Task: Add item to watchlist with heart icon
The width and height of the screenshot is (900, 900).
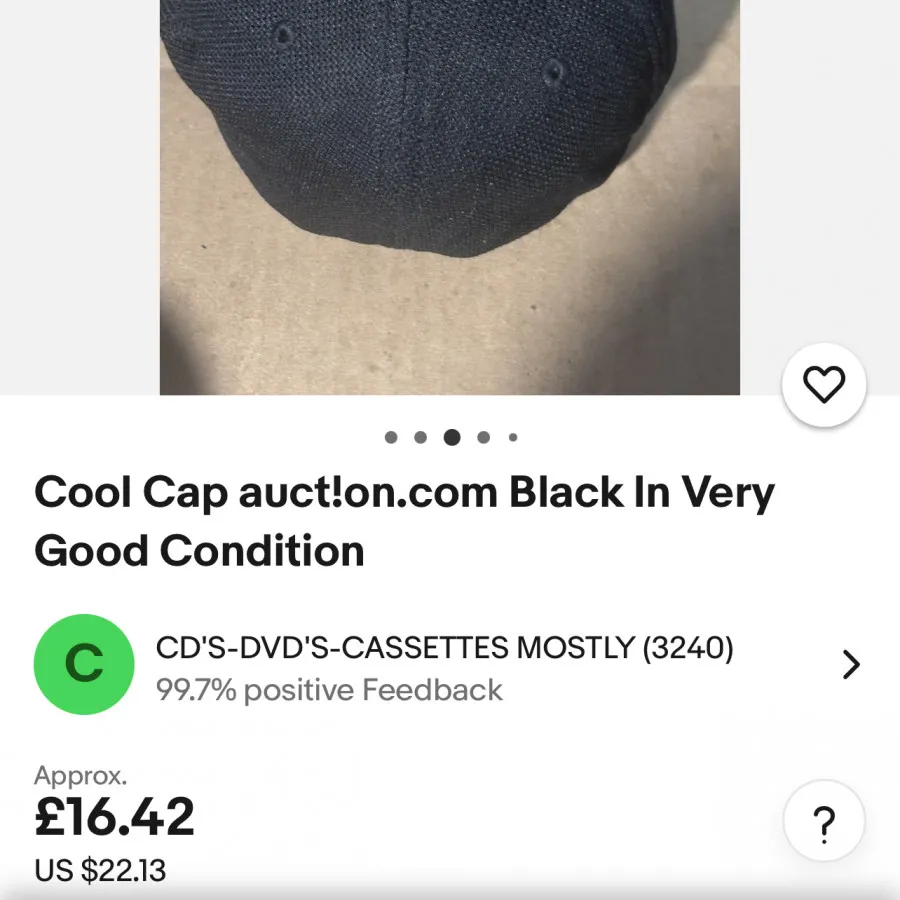Action: (824, 386)
